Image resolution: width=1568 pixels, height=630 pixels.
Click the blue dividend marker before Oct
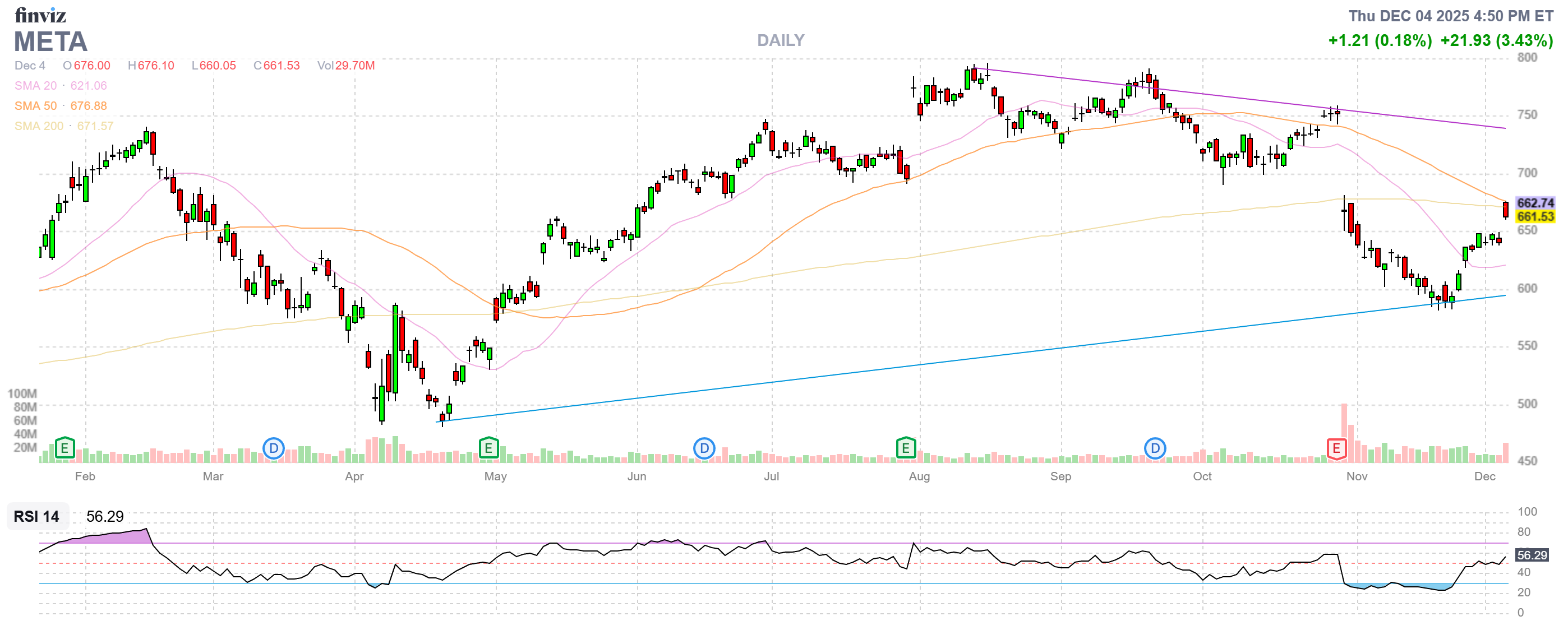pos(1155,449)
